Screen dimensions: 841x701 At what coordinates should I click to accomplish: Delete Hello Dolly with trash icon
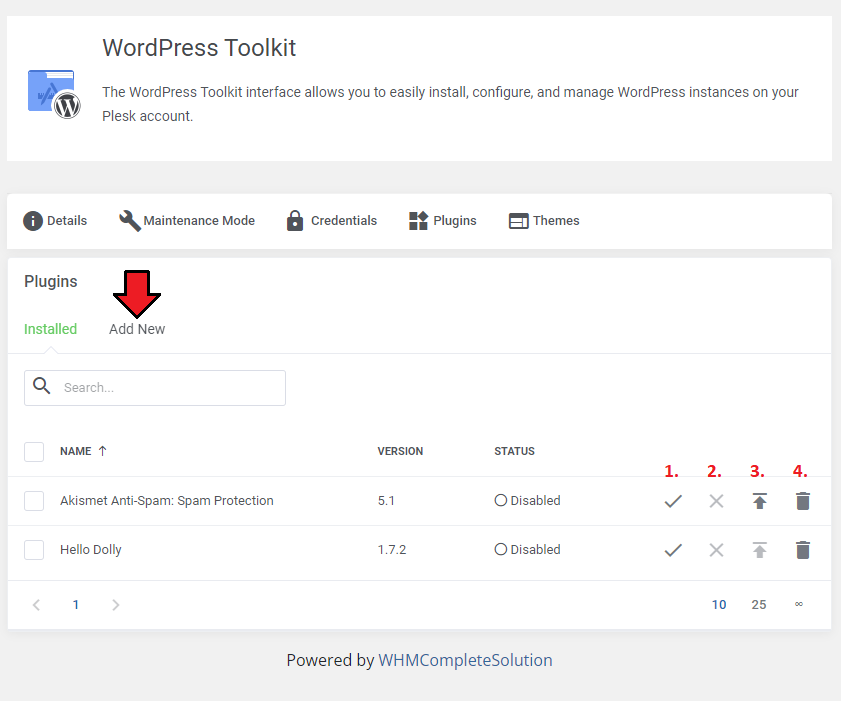802,550
